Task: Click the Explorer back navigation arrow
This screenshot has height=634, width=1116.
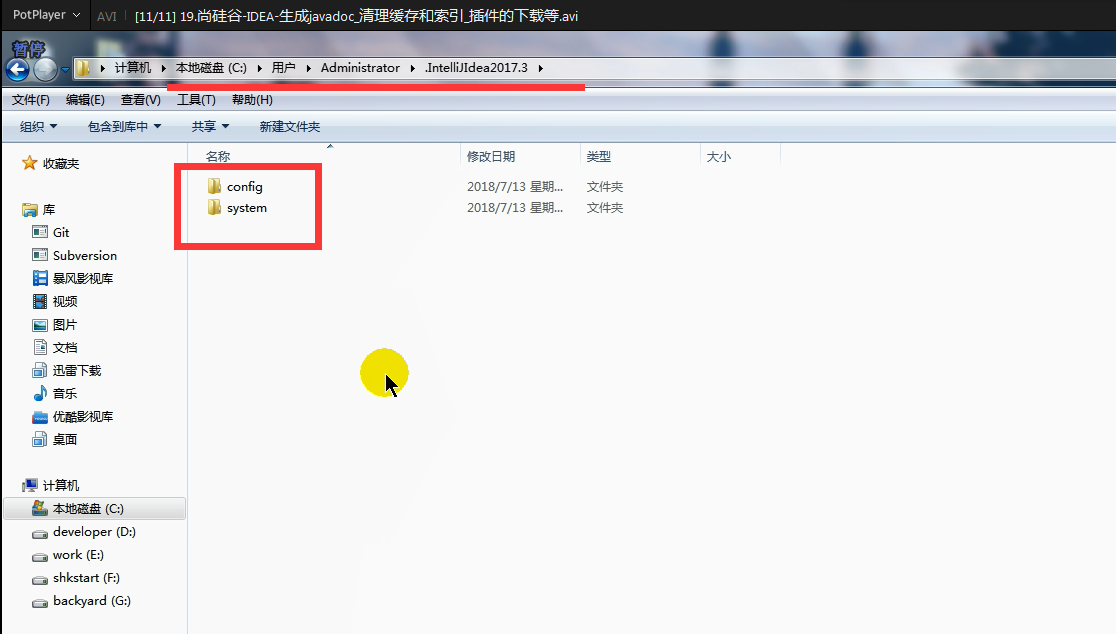Action: click(18, 69)
